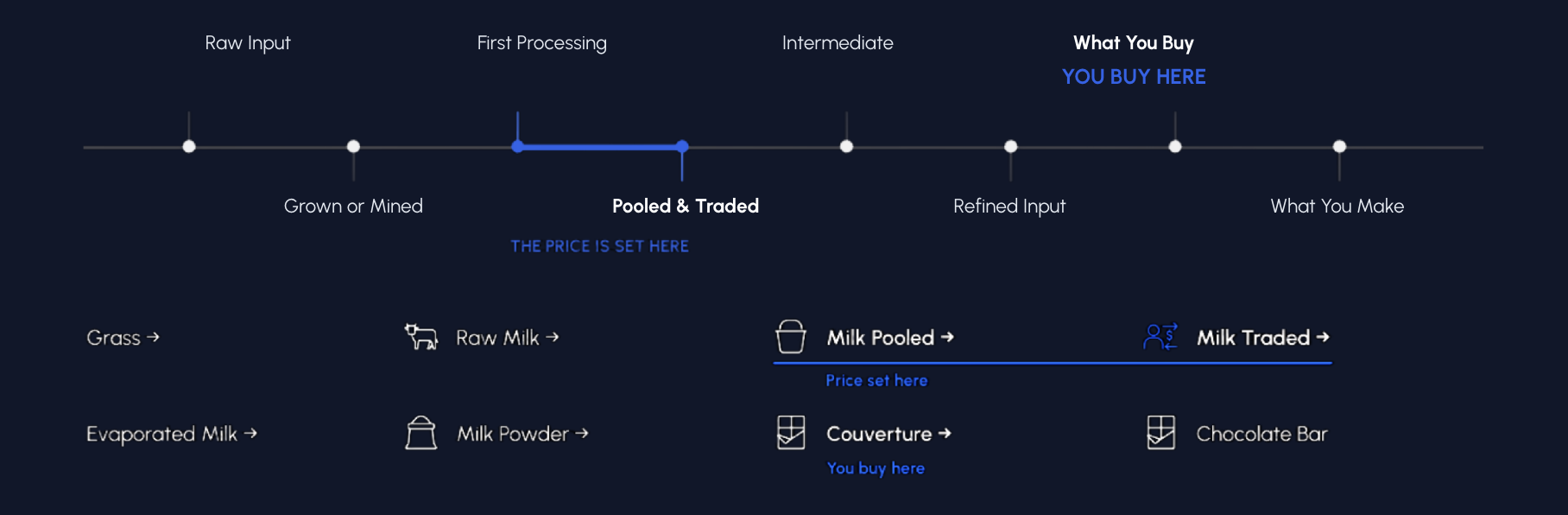This screenshot has height=515, width=1568.
Task: Click THE PRICE IS SET HERE label
Action: 600,246
